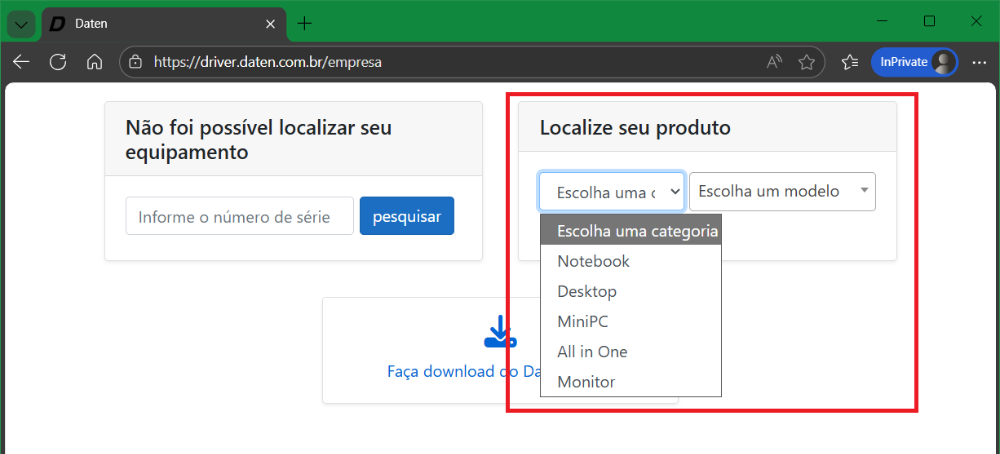Collapse the "Escolha uma categoria" select box

612,191
